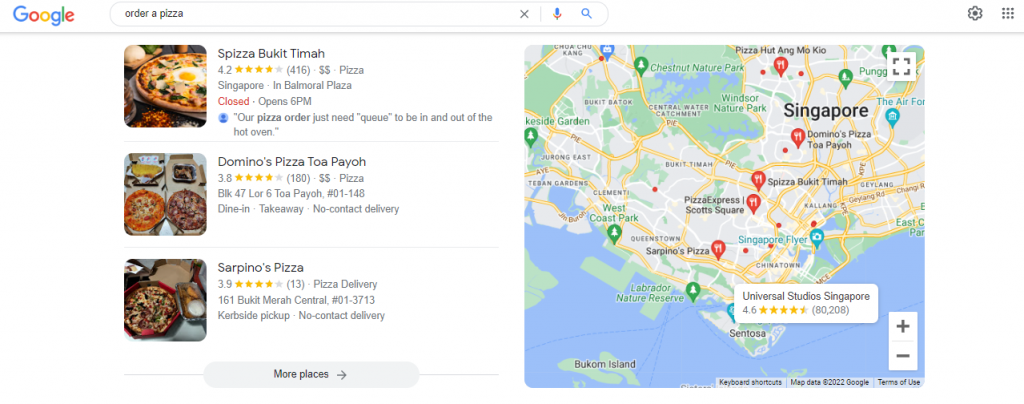Select the Sarpino's Pizza map pin

(718, 249)
